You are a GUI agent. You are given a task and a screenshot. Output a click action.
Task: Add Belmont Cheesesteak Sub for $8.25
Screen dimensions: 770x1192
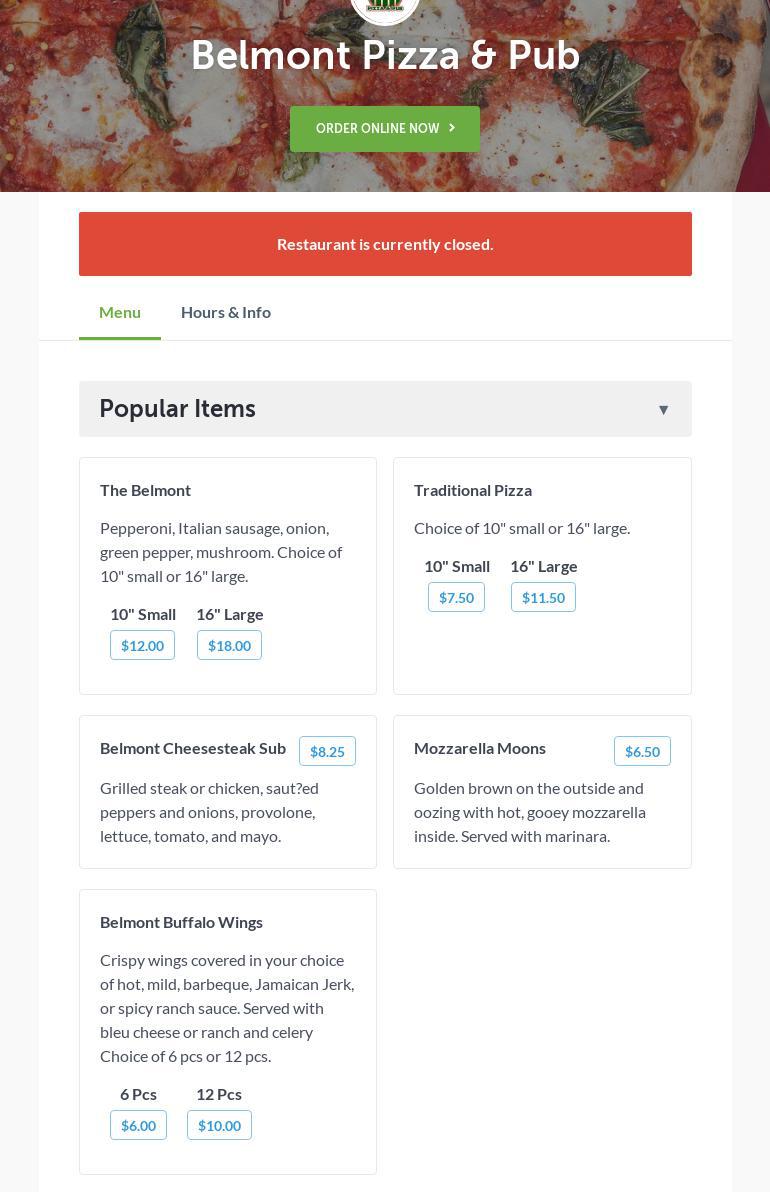tap(327, 751)
